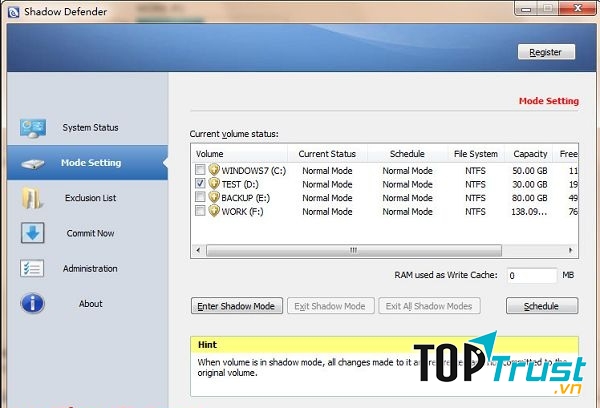
Task: Click the About info icon
Action: (32, 303)
